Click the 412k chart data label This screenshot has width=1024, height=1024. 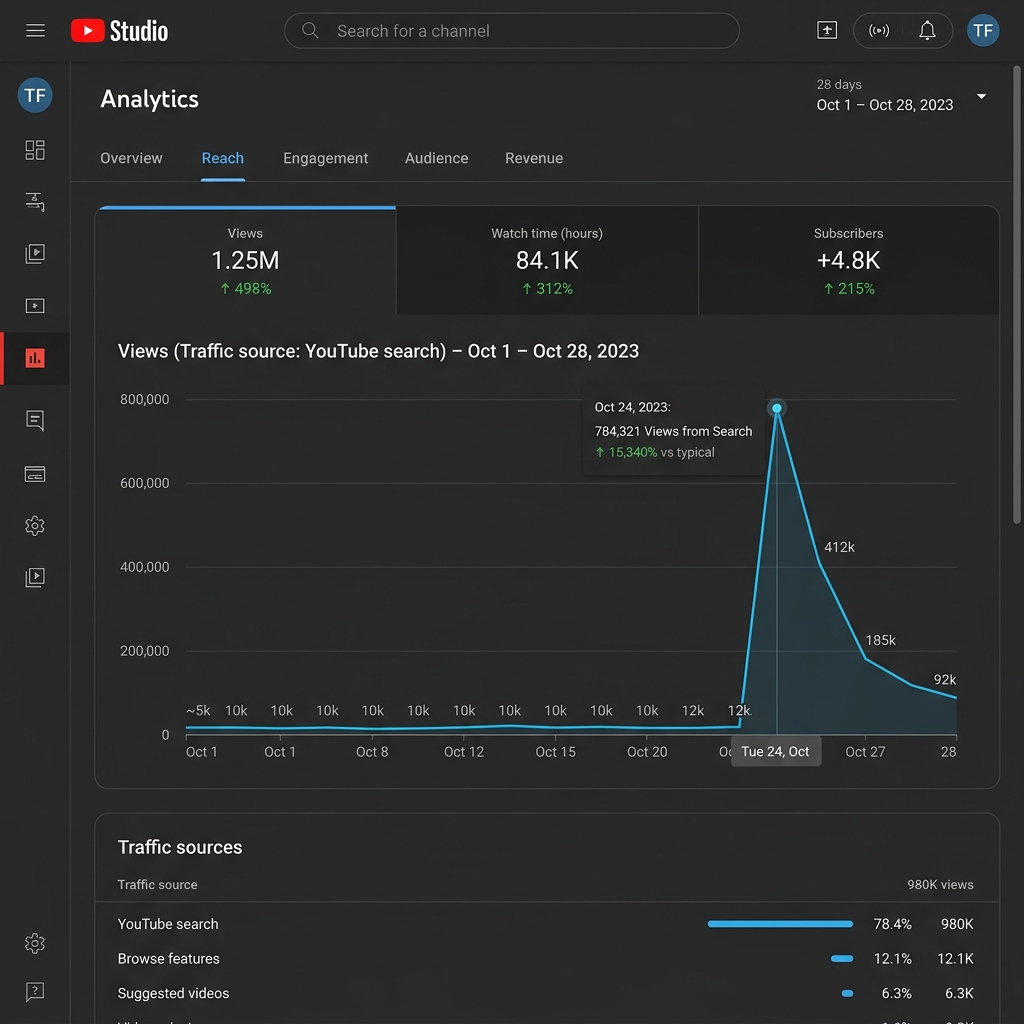pyautogui.click(x=839, y=547)
